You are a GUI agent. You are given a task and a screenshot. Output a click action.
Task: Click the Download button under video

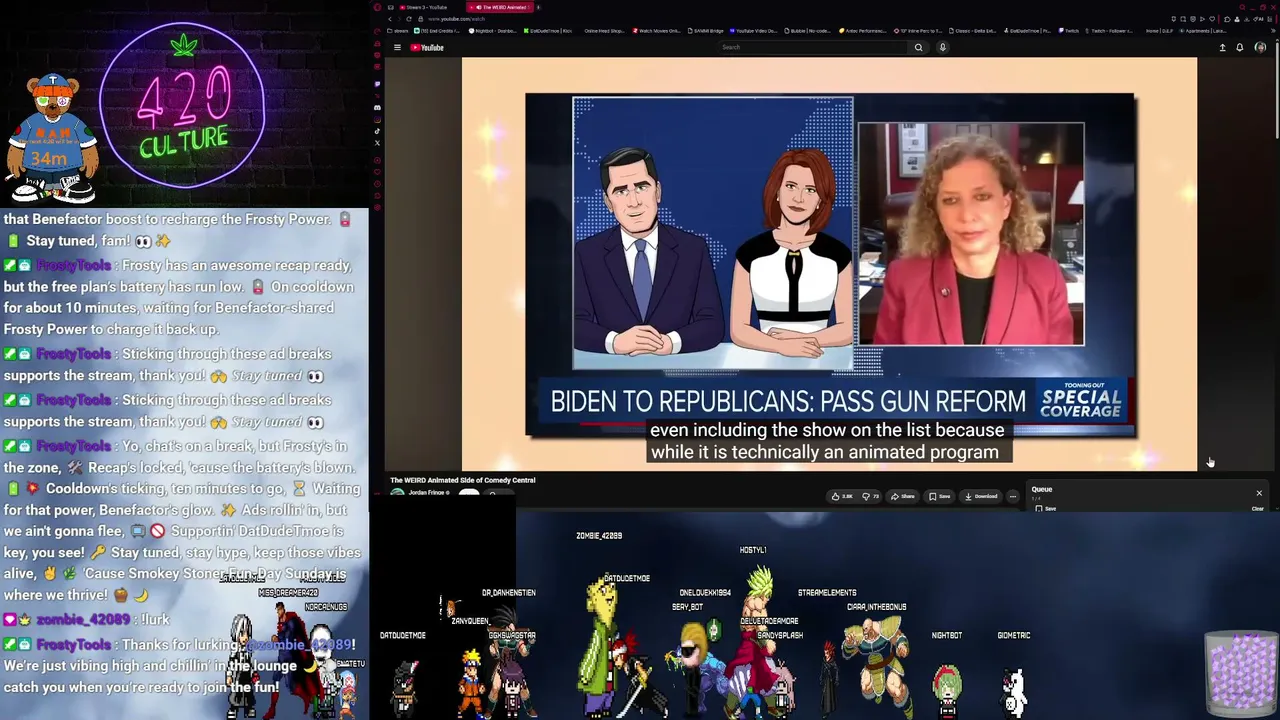[982, 496]
